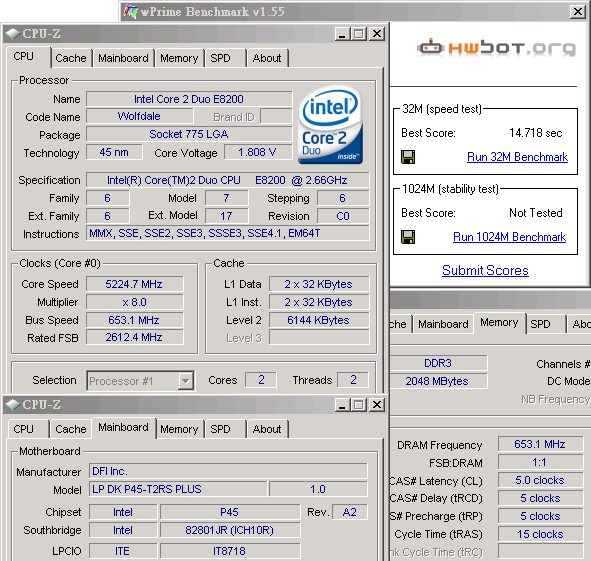Viewport: 591px width, 561px height.
Task: Minimize the top CPU-Z window
Action: coord(342,34)
